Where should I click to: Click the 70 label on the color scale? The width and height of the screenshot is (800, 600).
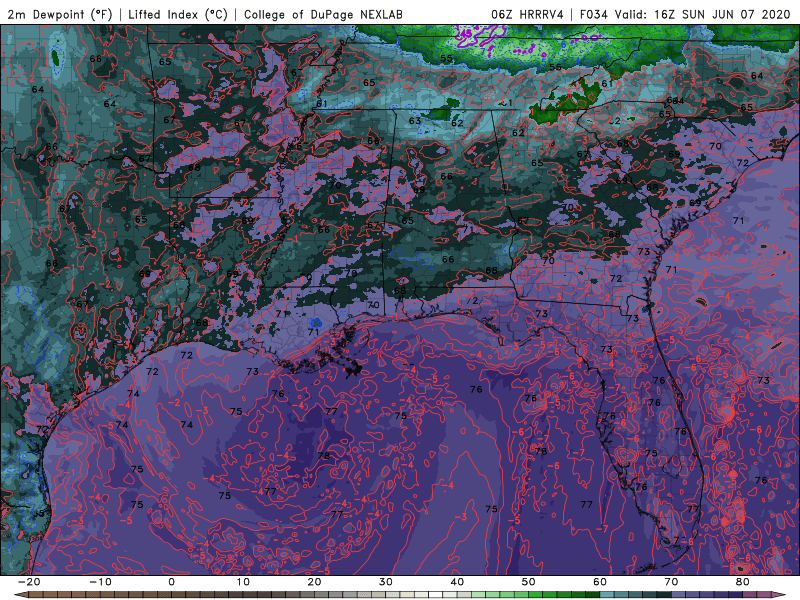click(x=671, y=582)
